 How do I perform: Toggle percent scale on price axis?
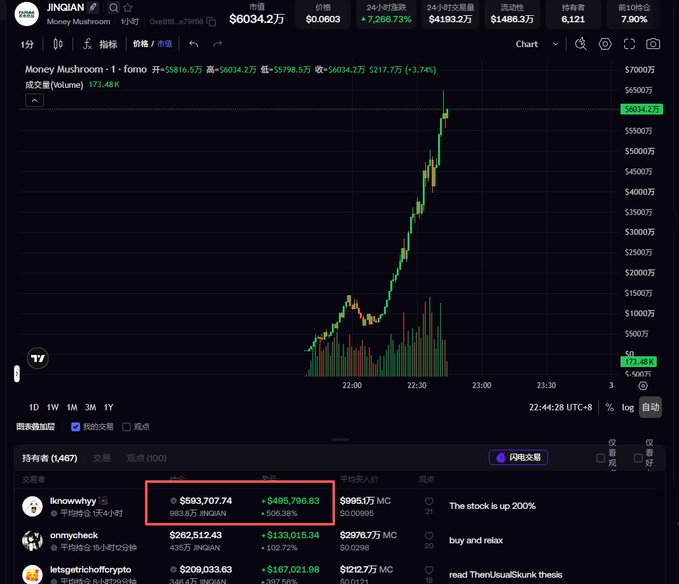[x=609, y=407]
